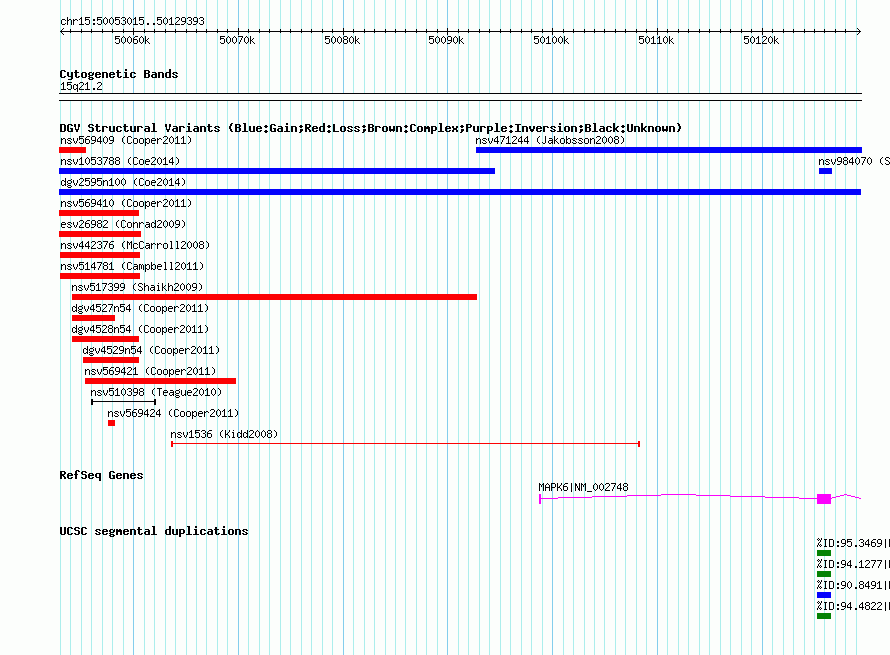Click the left arrowhead of the ruler
Screen dimensions: 890x655
(62, 31)
